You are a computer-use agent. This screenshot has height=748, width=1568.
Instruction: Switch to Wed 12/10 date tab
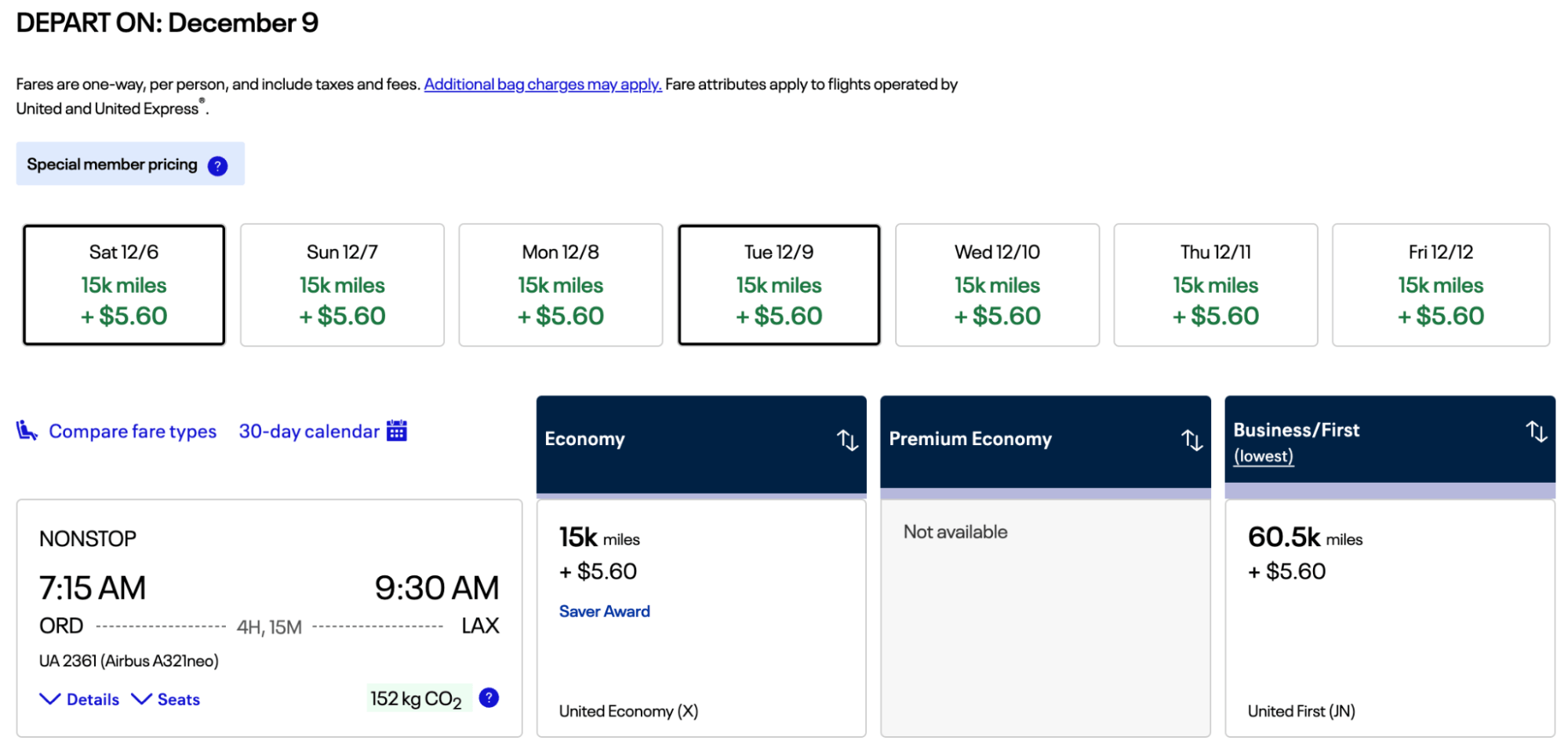(997, 284)
